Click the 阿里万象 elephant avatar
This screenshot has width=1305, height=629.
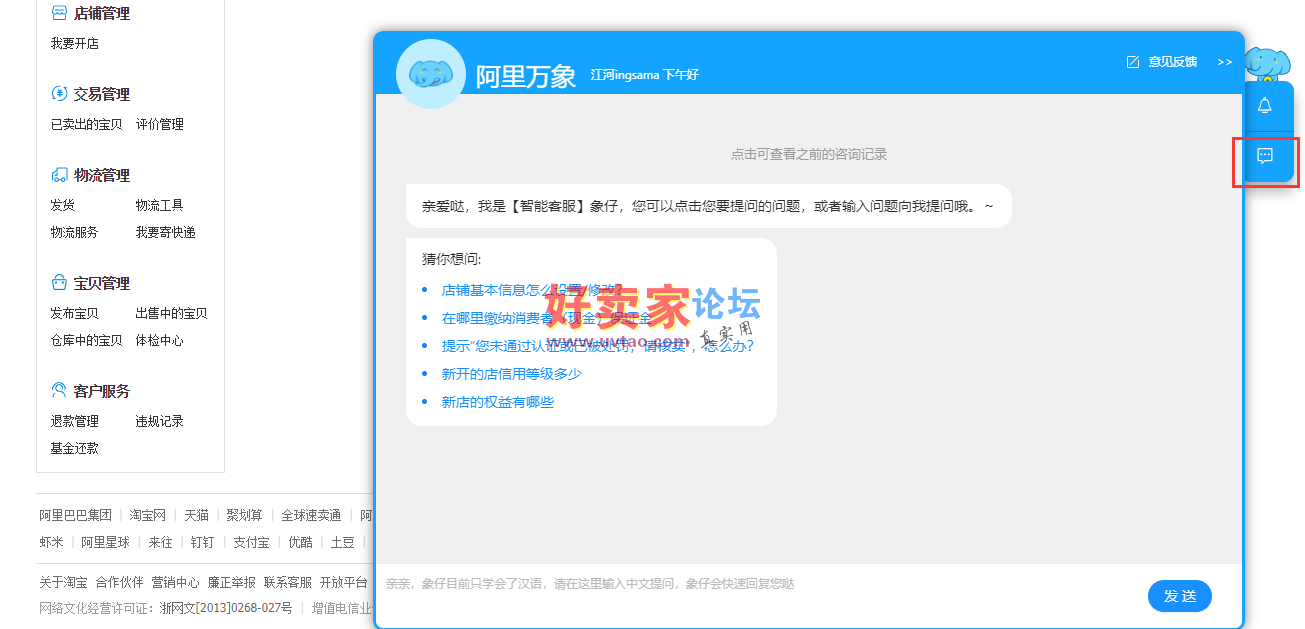tap(430, 74)
